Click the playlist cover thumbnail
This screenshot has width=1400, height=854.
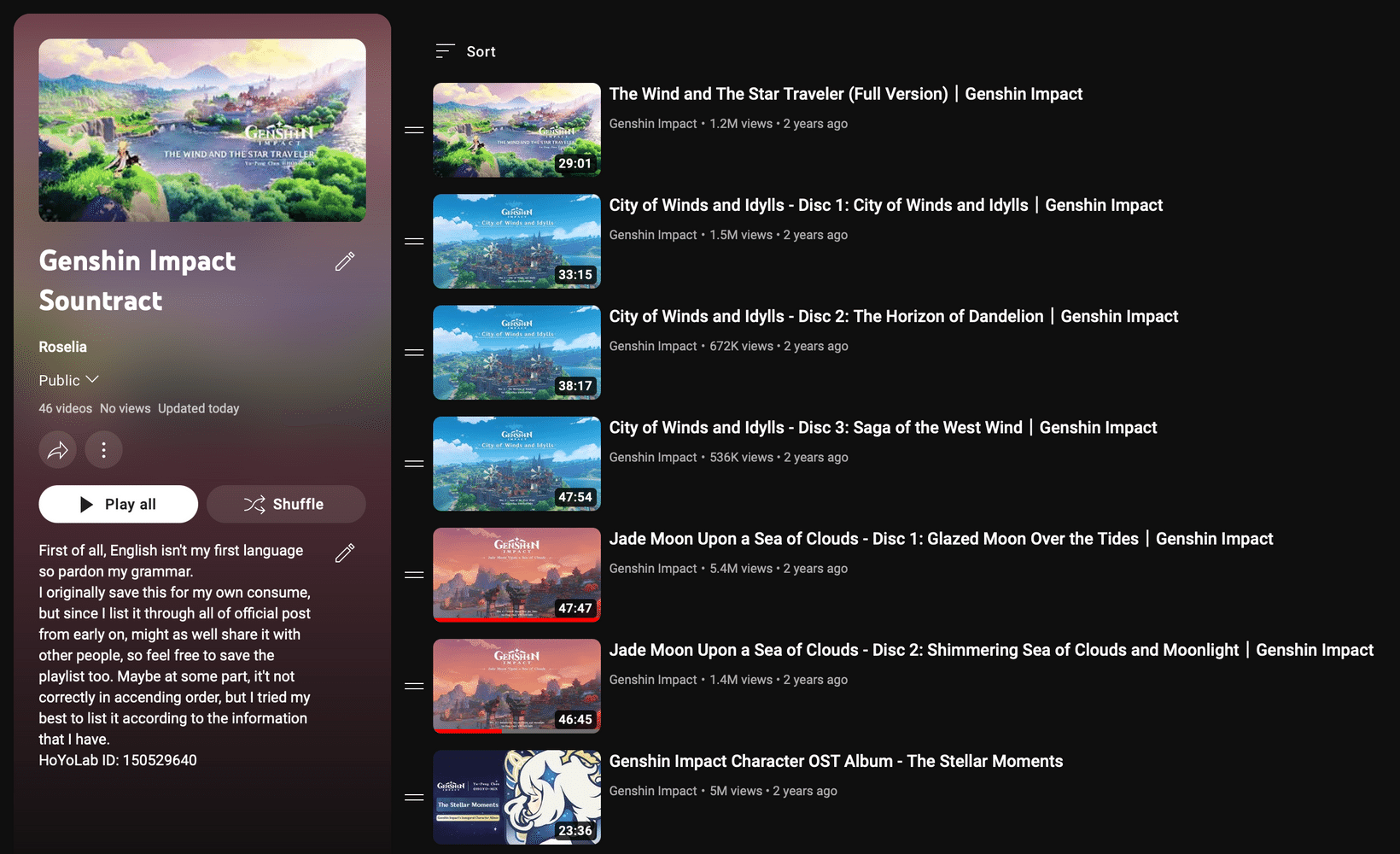201,130
